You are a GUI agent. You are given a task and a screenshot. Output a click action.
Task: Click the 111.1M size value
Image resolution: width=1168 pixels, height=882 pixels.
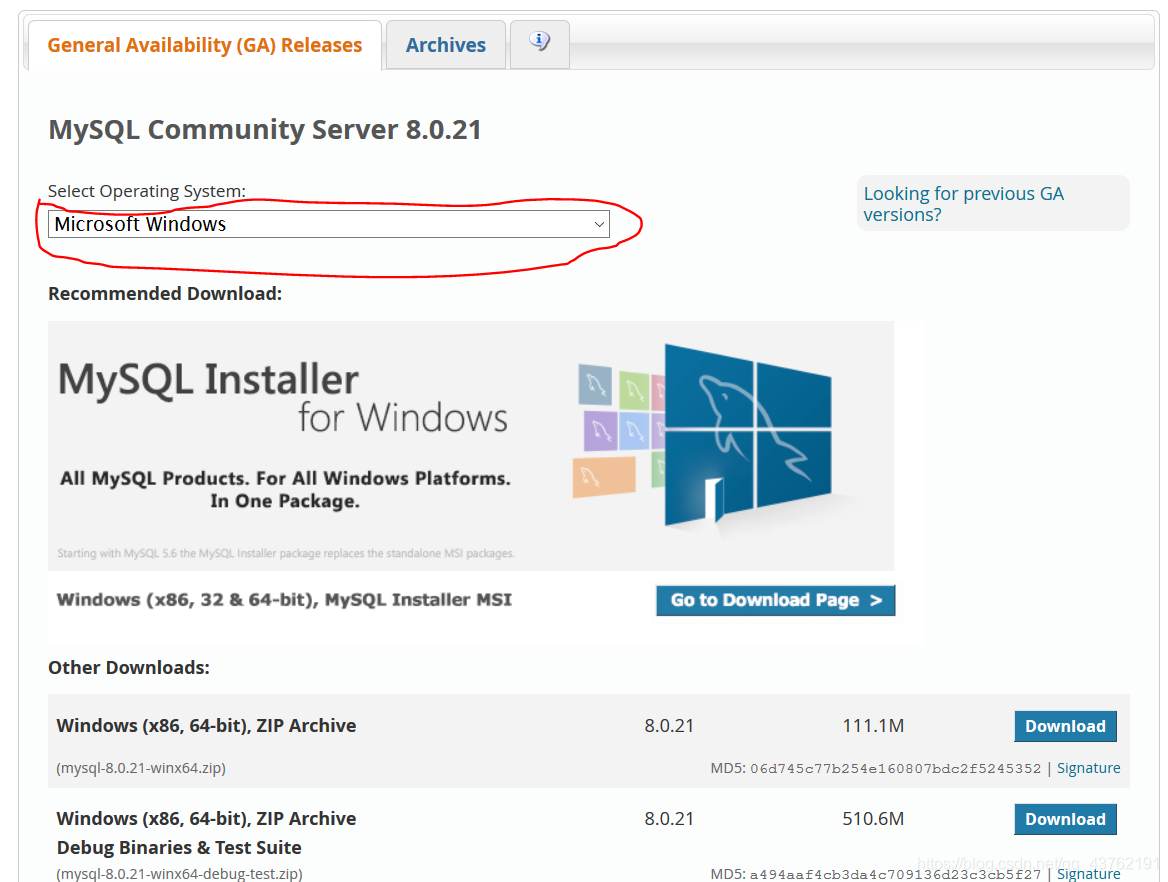tap(873, 726)
